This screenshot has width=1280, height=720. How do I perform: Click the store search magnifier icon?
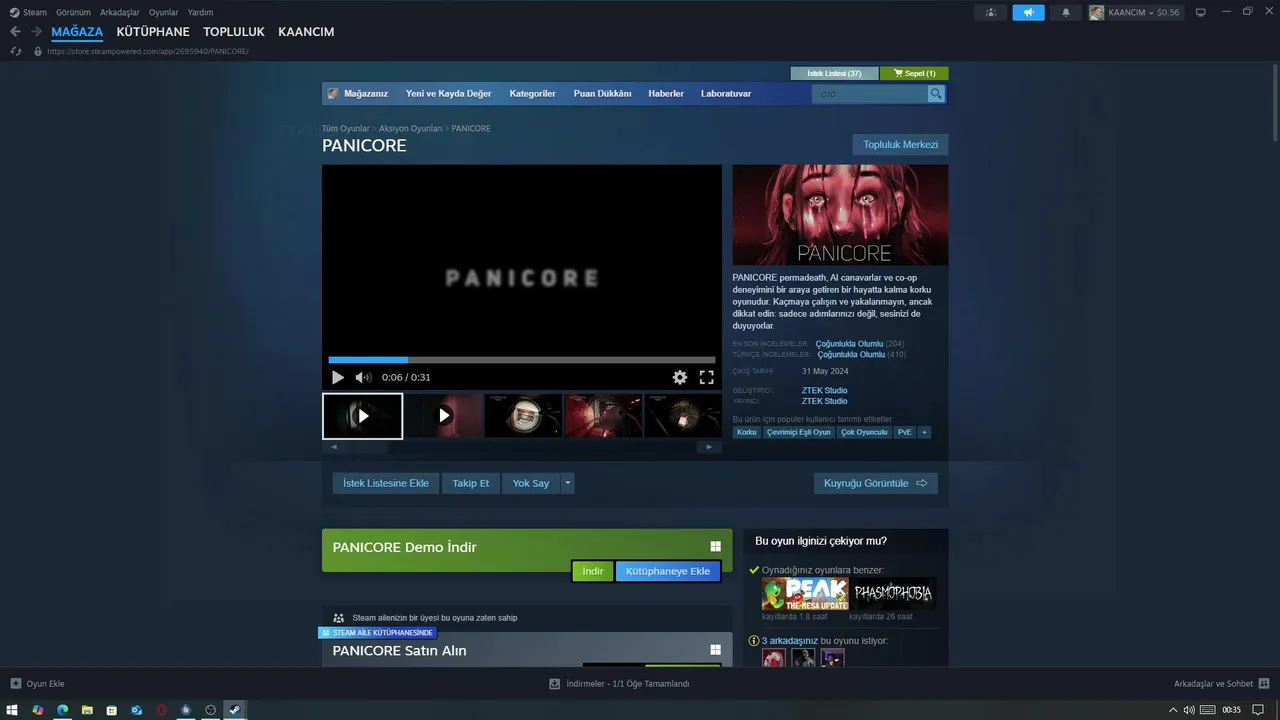[x=936, y=94]
